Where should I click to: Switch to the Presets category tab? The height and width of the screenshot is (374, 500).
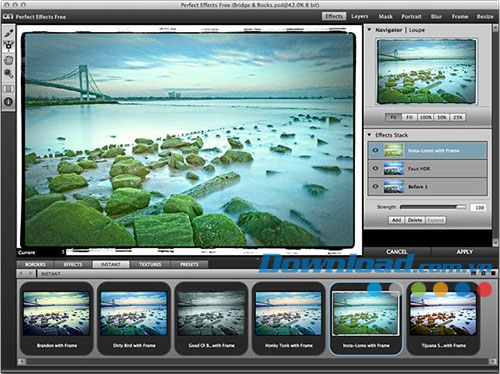tap(189, 264)
